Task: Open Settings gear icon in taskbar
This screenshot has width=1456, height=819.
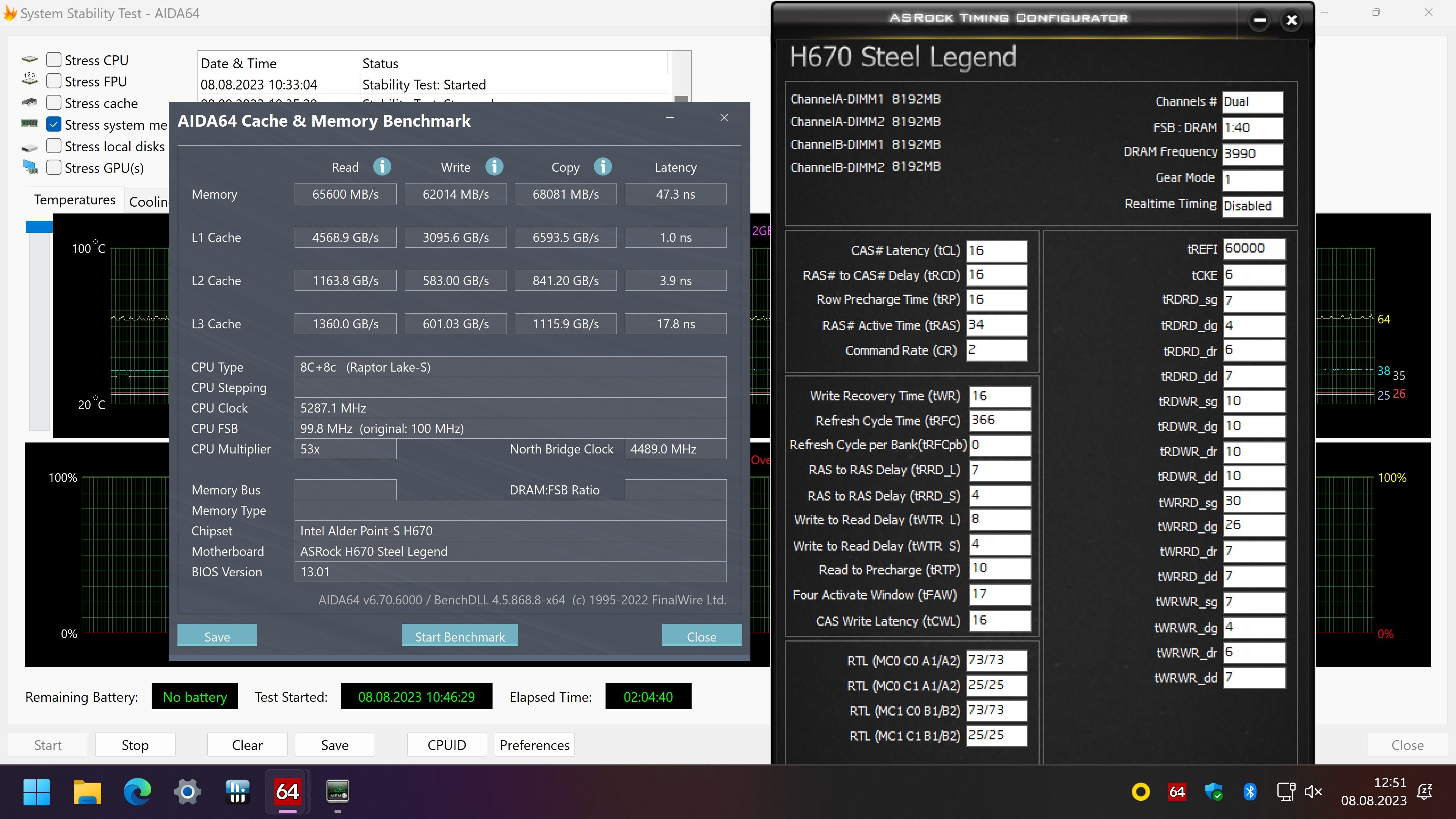Action: (188, 791)
